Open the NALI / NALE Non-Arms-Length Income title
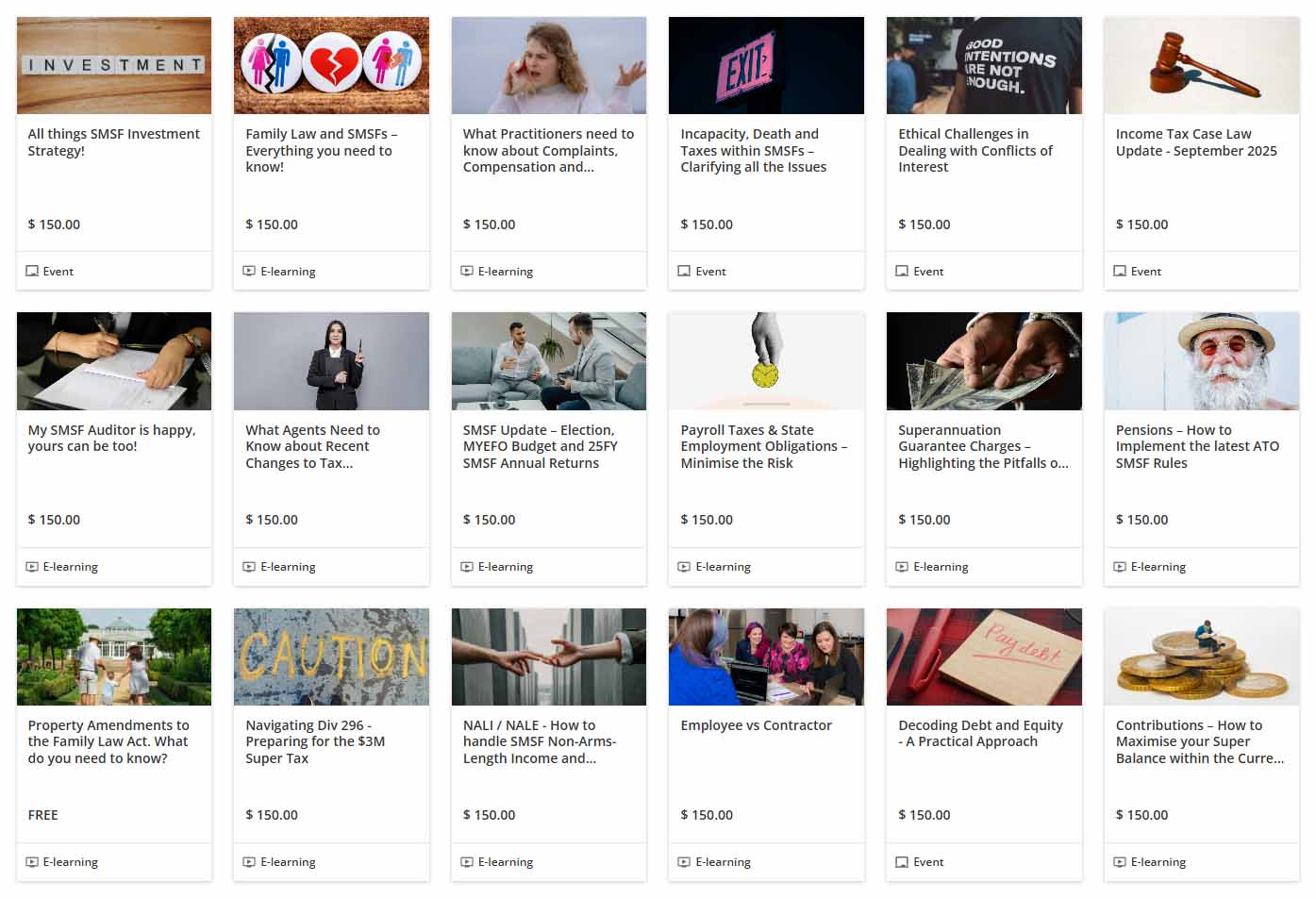1316x898 pixels. click(x=540, y=741)
